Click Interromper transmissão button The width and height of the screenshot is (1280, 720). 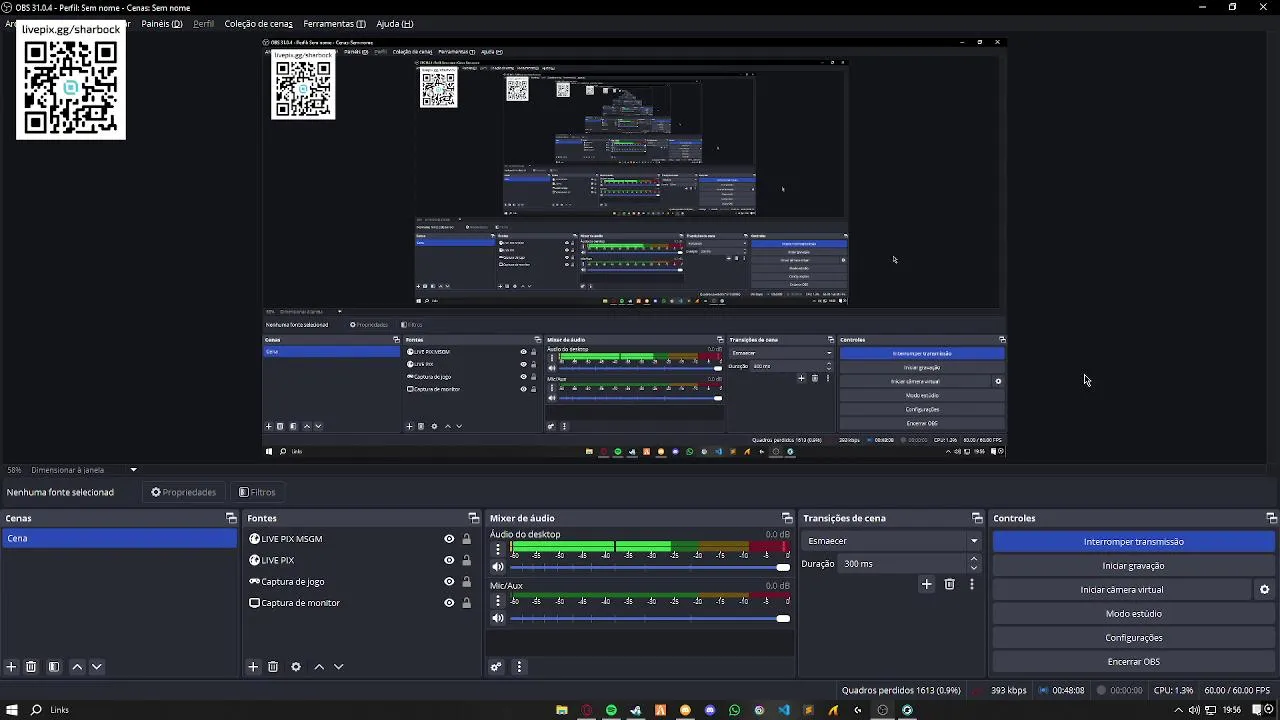tap(1133, 542)
